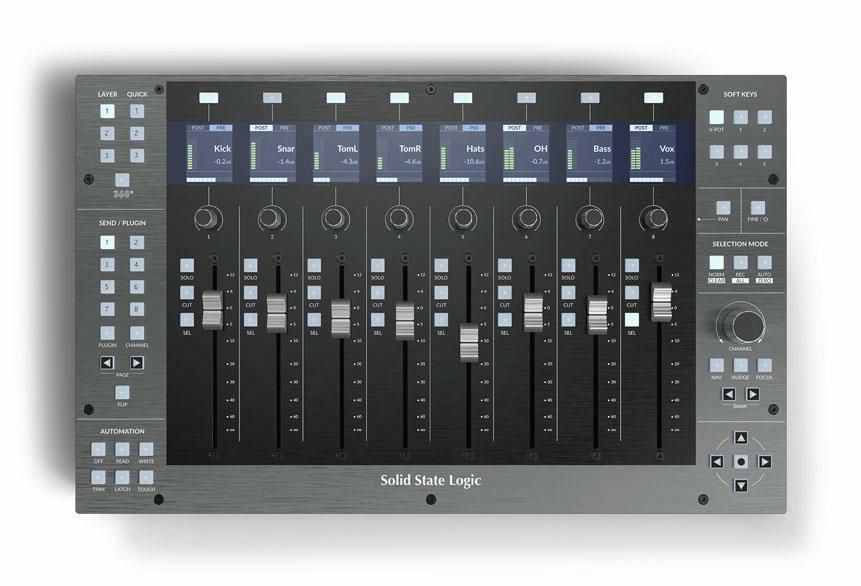
Task: Click the Bank left arrow button
Action: [x=729, y=394]
